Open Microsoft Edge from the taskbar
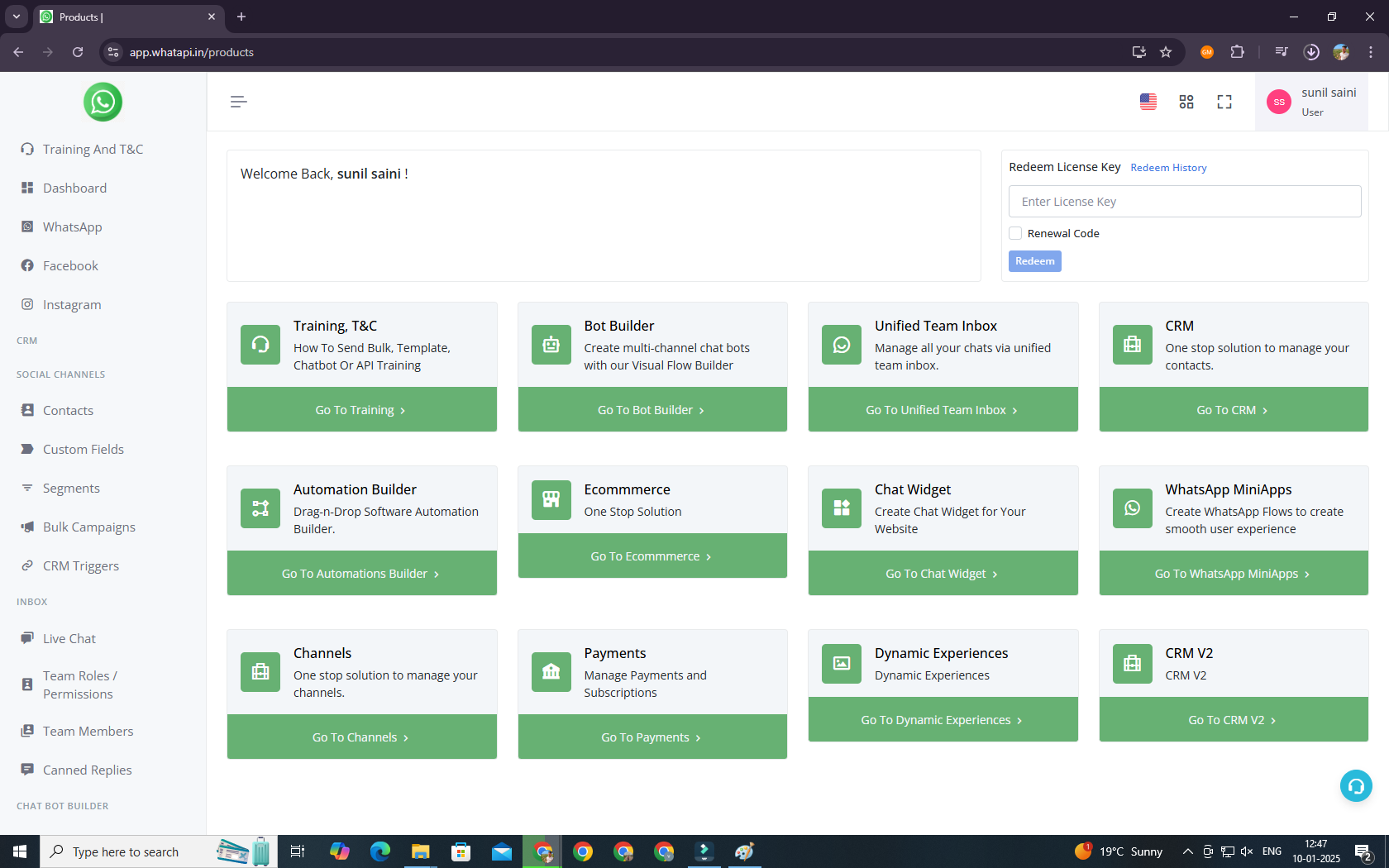Screen dimensions: 1389x868 [380, 851]
